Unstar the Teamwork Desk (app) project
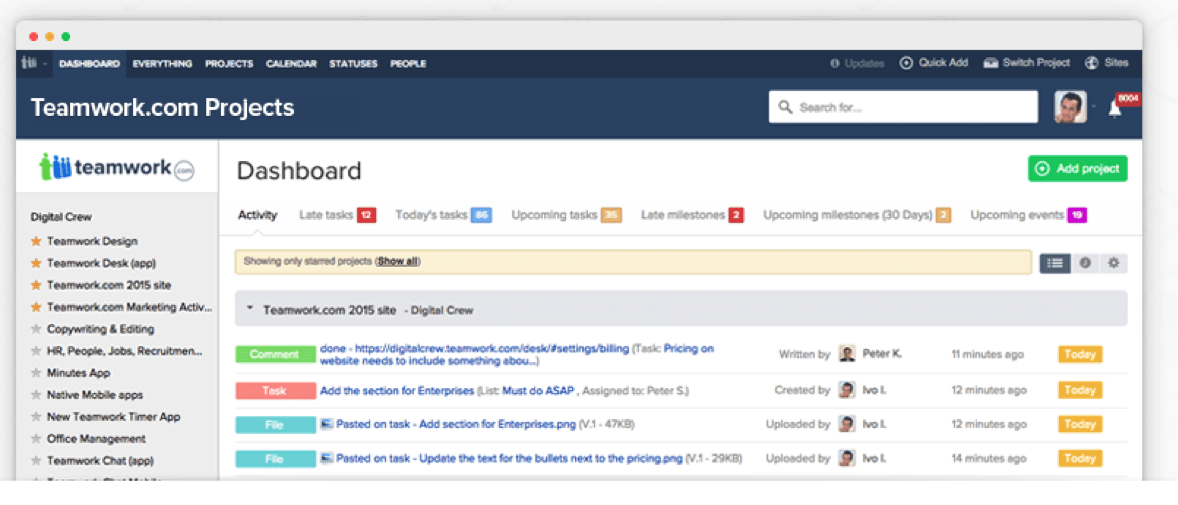 tap(35, 263)
